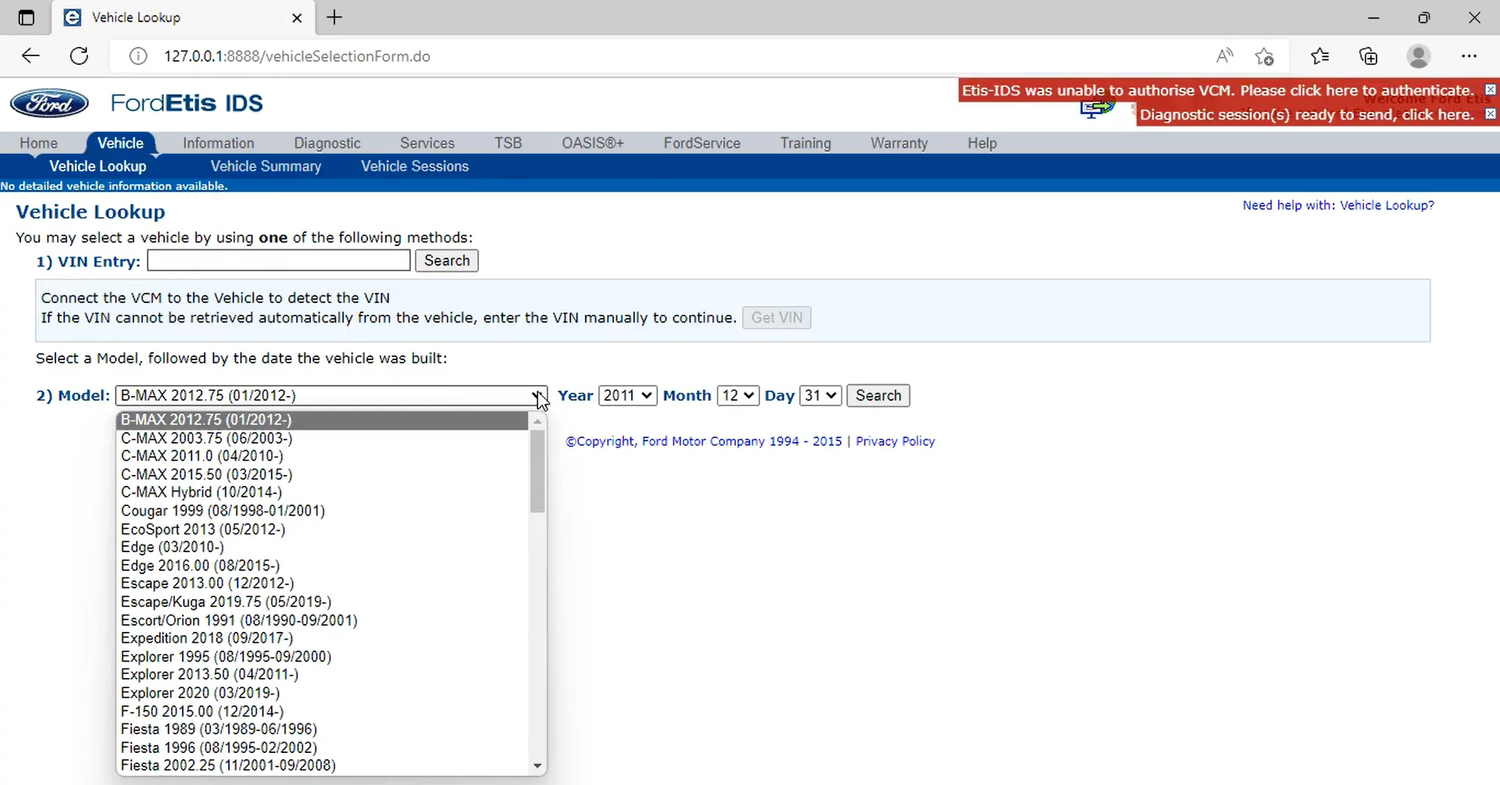
Task: Switch to the Vehicle Summary sub-tab
Action: click(265, 166)
